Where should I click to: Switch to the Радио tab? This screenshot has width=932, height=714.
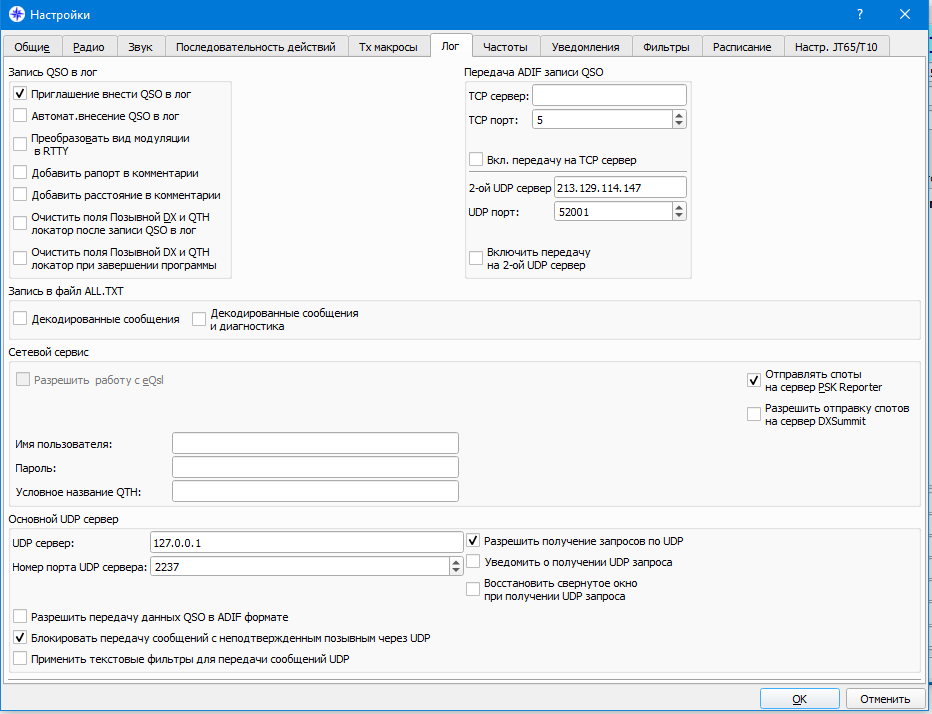89,47
